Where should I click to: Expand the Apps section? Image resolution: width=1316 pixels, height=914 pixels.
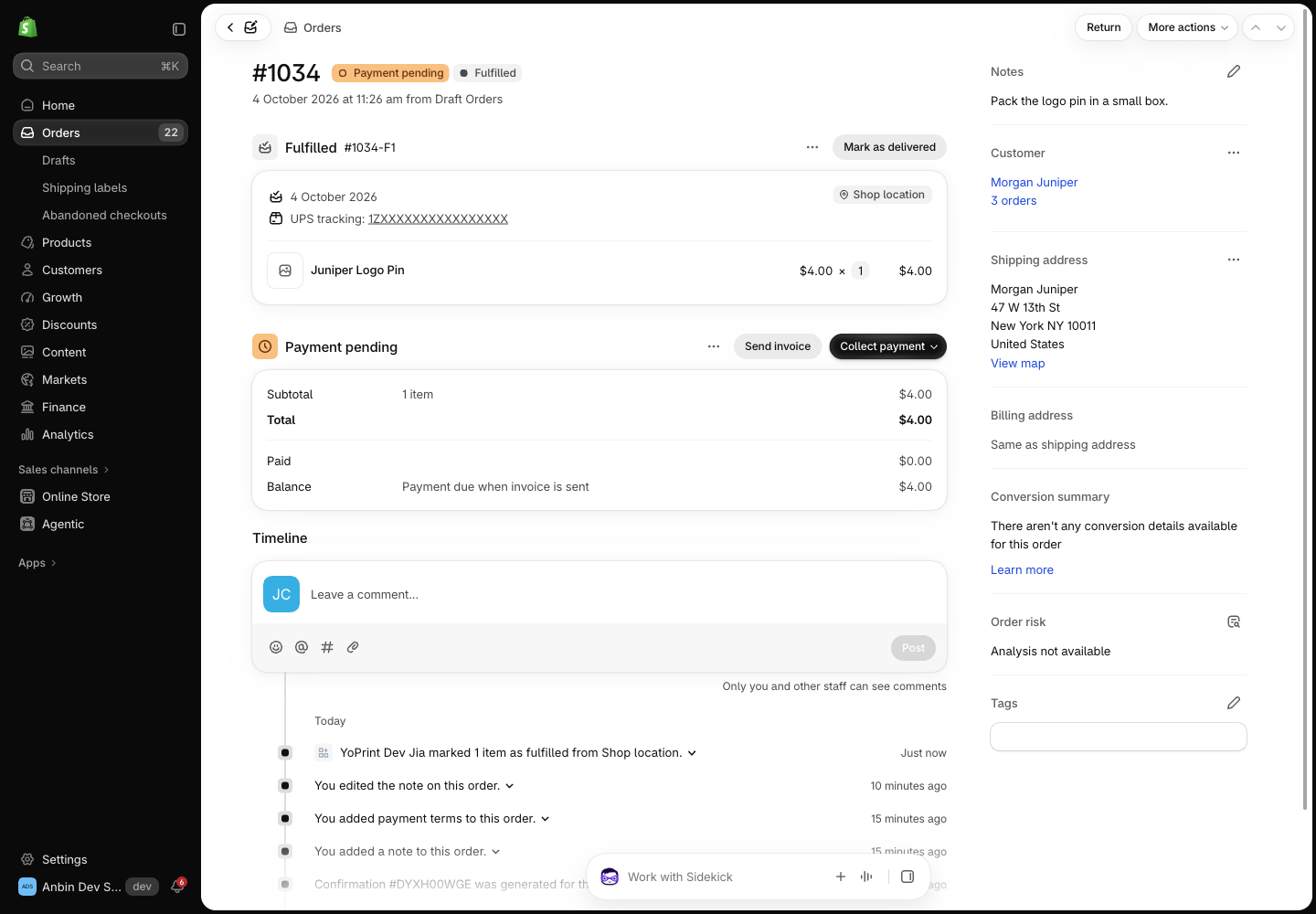pyautogui.click(x=37, y=563)
